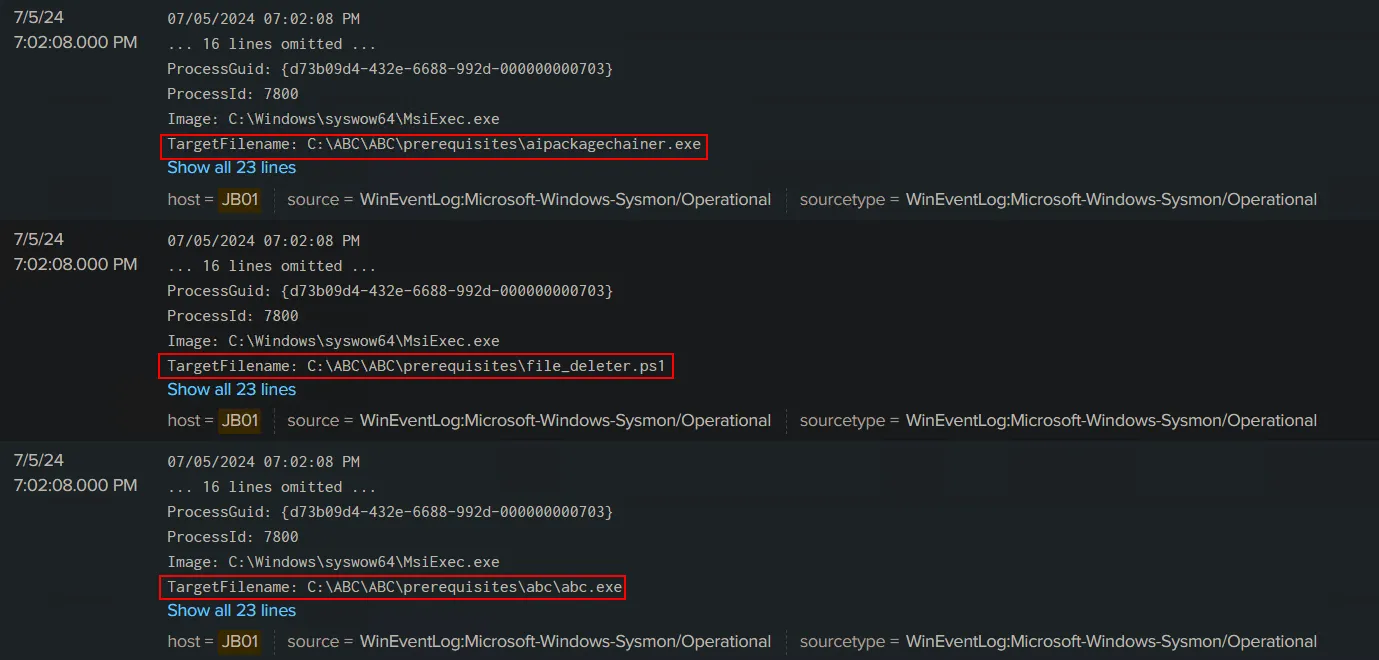Expand the second event's full 23 lines

pyautogui.click(x=231, y=388)
